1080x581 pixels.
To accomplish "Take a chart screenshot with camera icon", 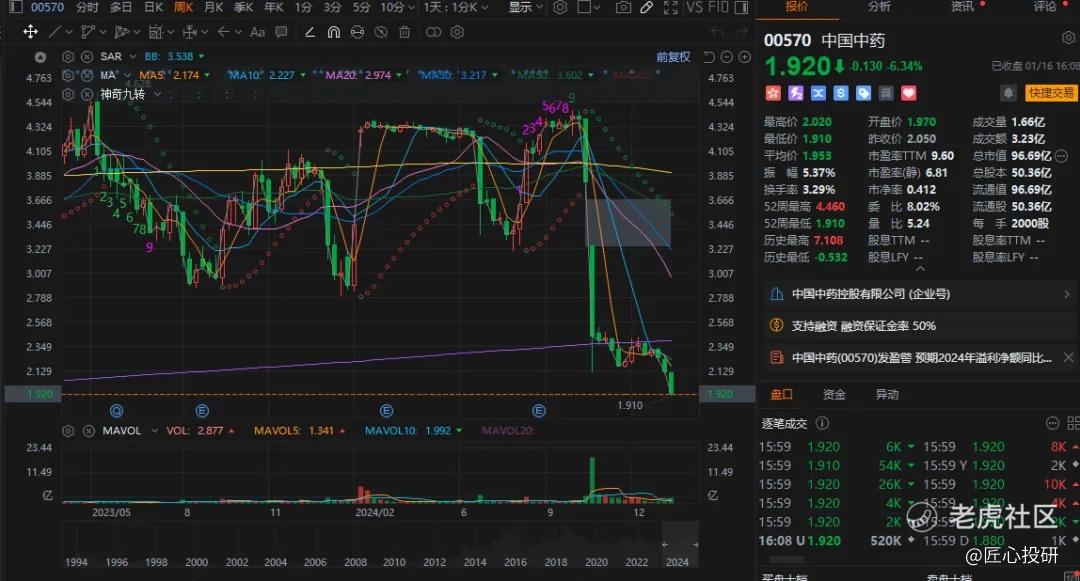I will click(x=623, y=8).
